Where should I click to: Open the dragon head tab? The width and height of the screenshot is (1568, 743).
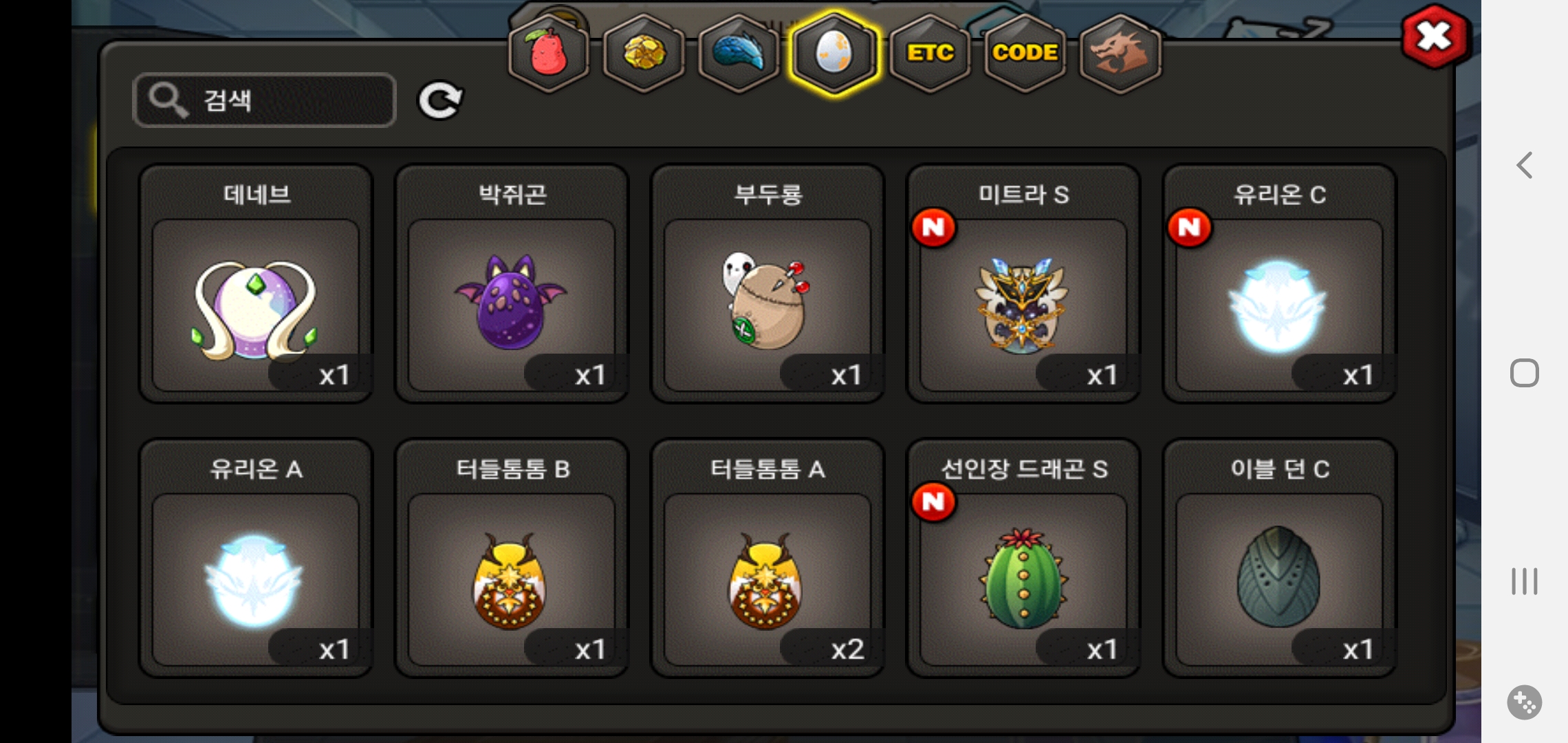[x=1120, y=53]
